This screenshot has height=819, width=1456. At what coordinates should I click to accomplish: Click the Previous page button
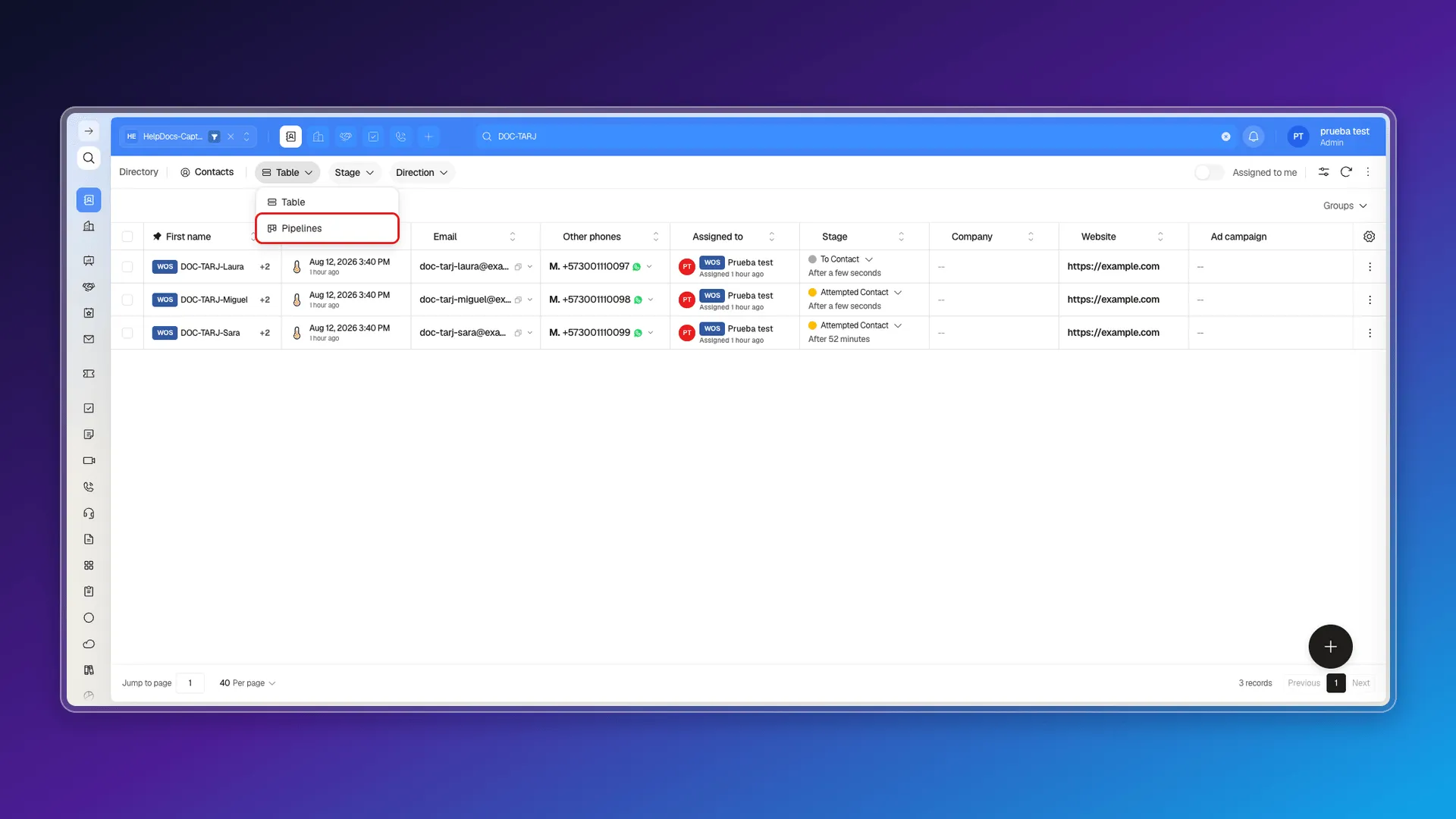click(1304, 683)
